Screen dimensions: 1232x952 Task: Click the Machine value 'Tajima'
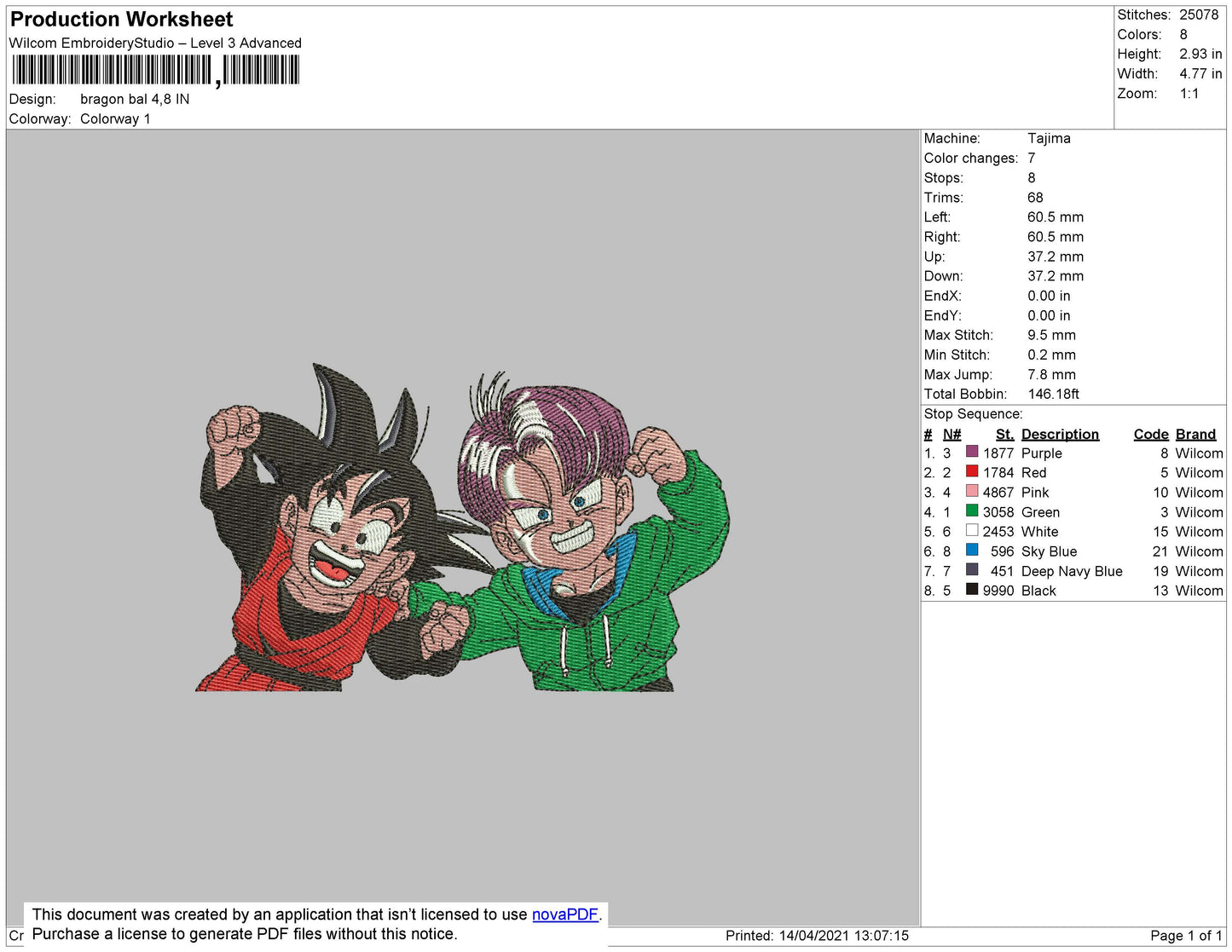pos(1049,138)
